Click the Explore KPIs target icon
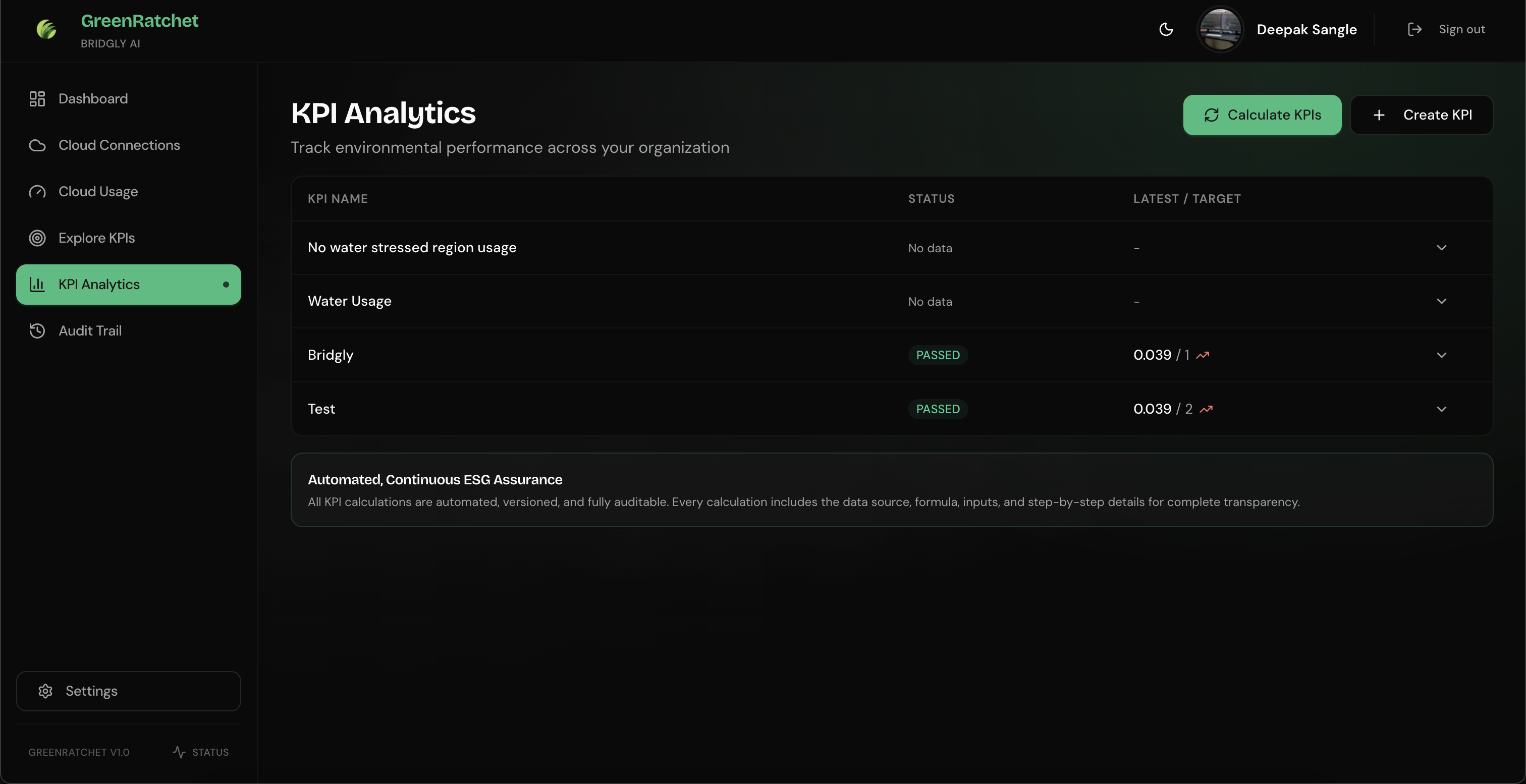The width and height of the screenshot is (1526, 784). (x=37, y=238)
